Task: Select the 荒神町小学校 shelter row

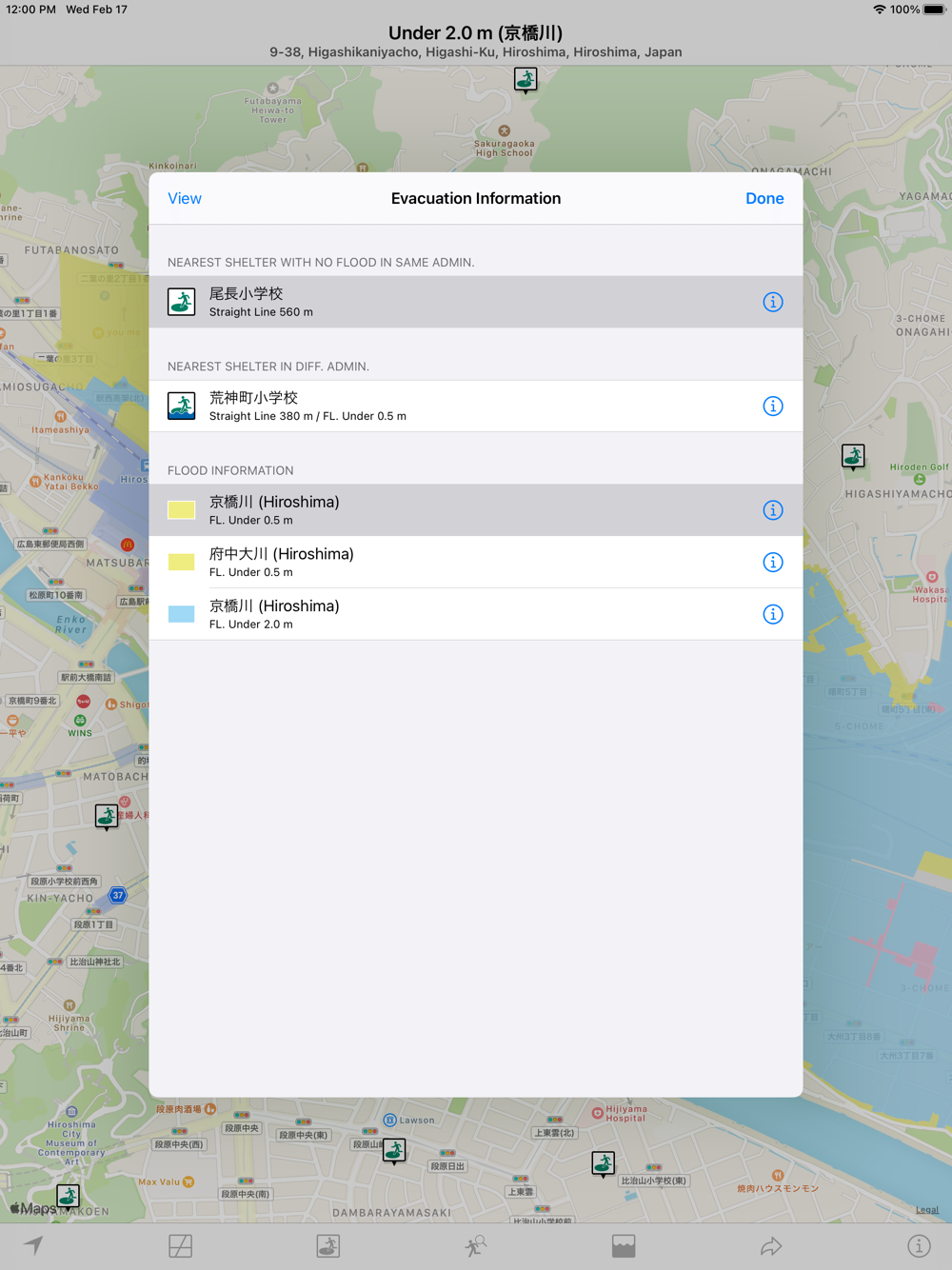Action: point(476,407)
